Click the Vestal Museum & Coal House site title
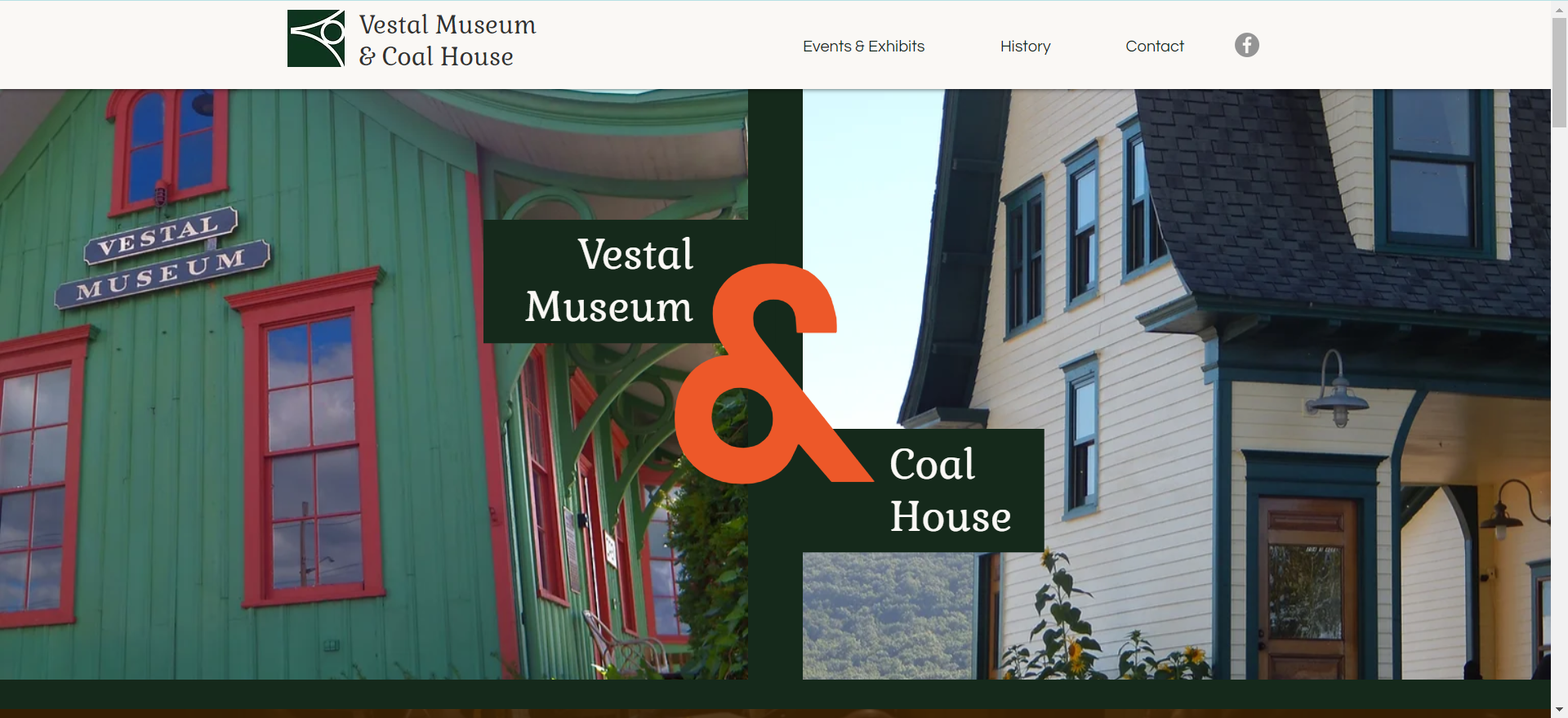Viewport: 1568px width, 718px height. pos(448,40)
